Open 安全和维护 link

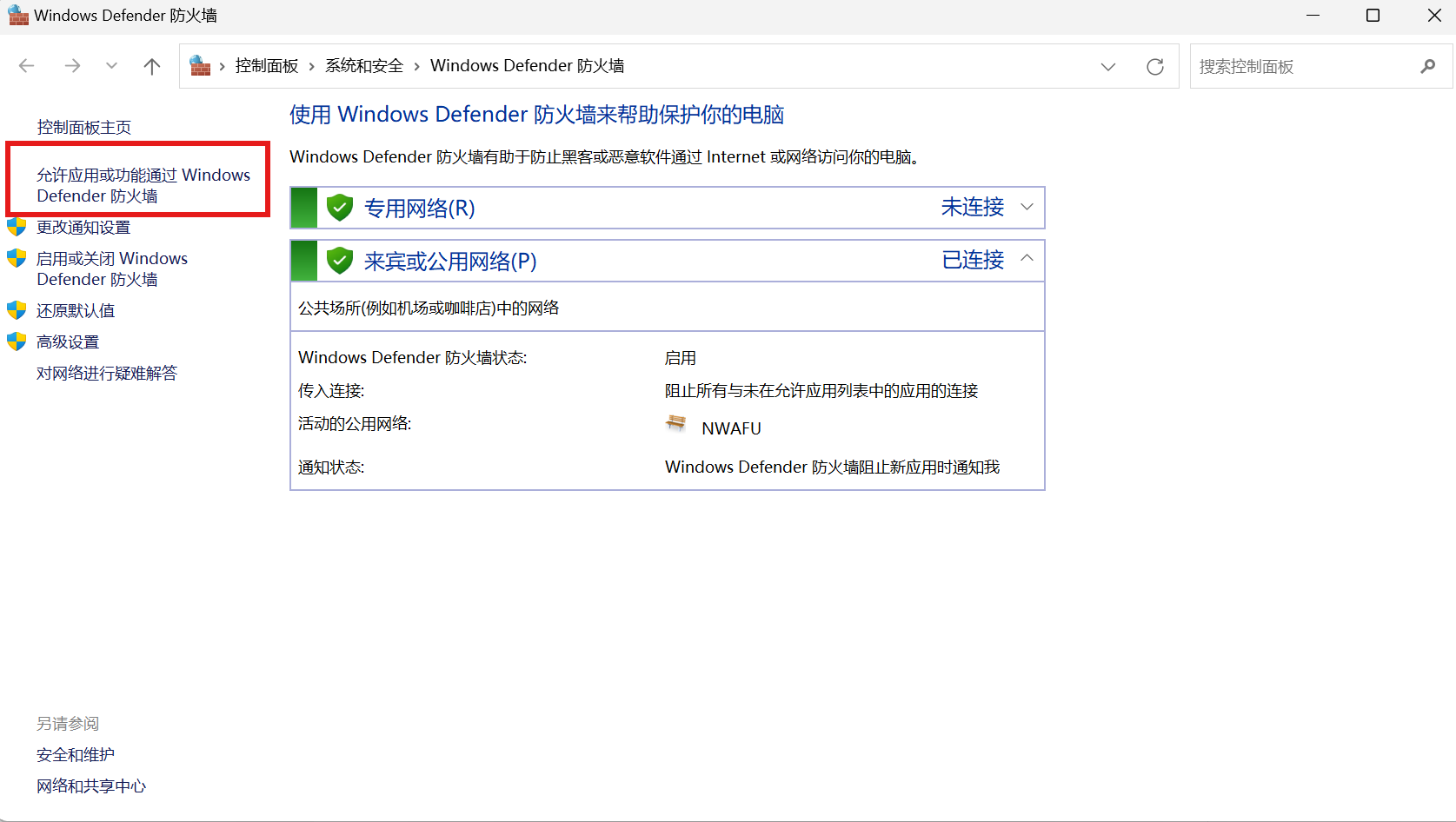coord(76,755)
